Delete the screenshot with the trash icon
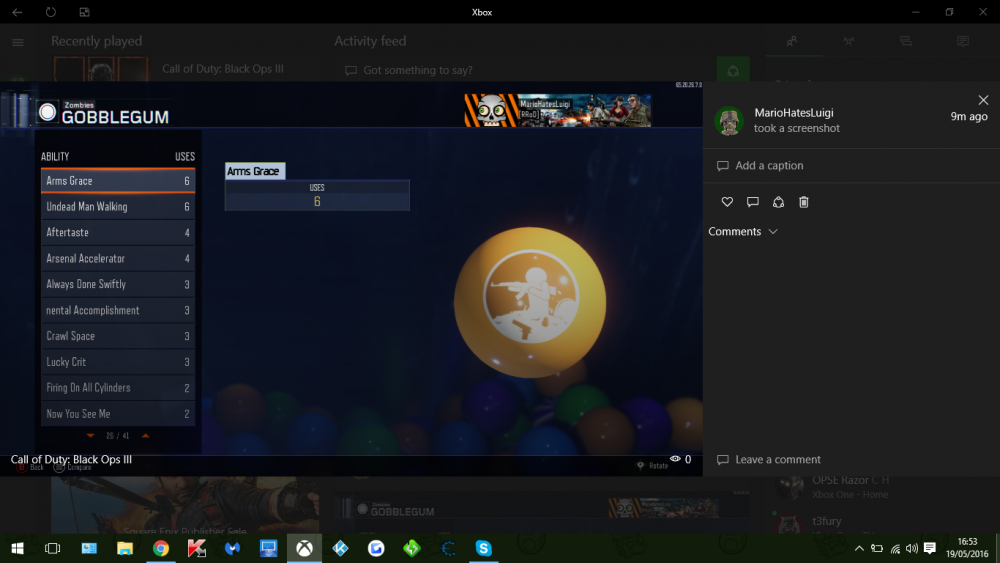 [x=804, y=202]
